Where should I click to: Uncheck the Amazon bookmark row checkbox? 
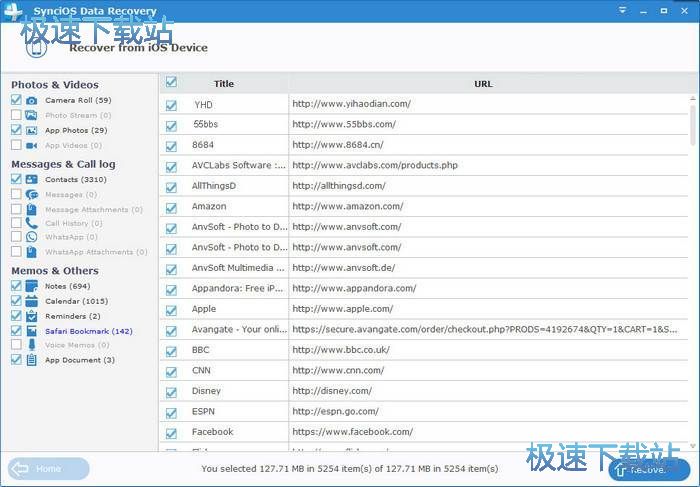[x=171, y=208]
